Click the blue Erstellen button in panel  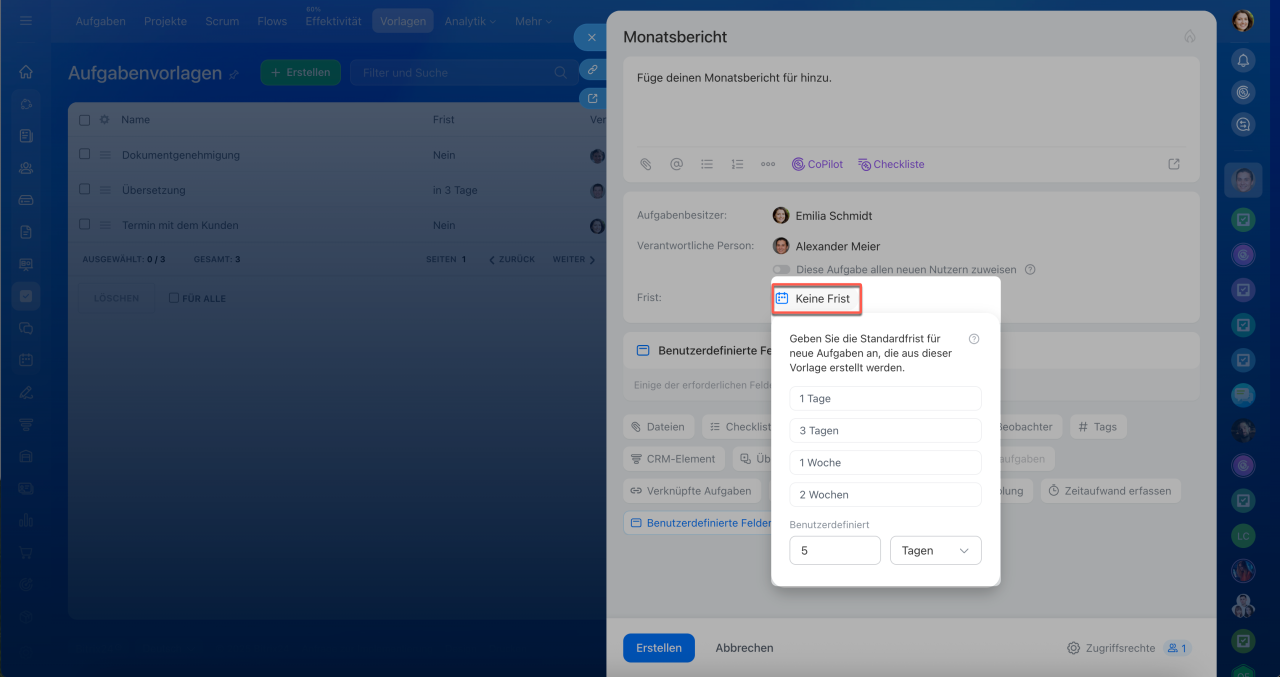(659, 648)
